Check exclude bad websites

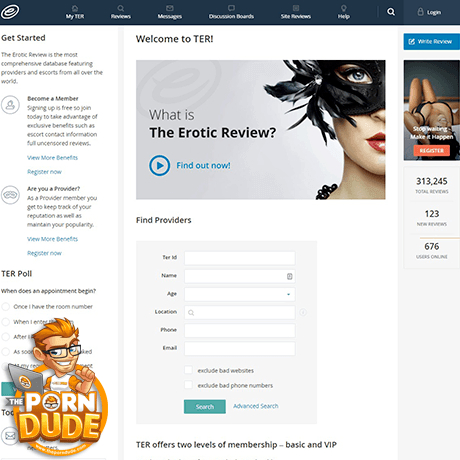(188, 370)
